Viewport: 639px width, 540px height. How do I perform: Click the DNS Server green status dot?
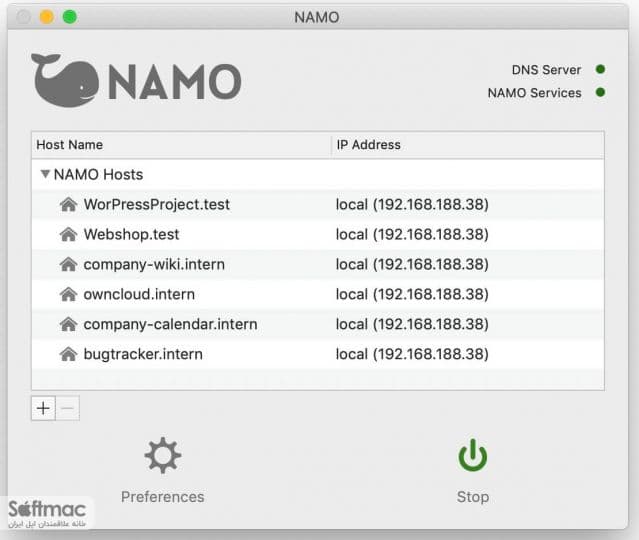(x=600, y=69)
